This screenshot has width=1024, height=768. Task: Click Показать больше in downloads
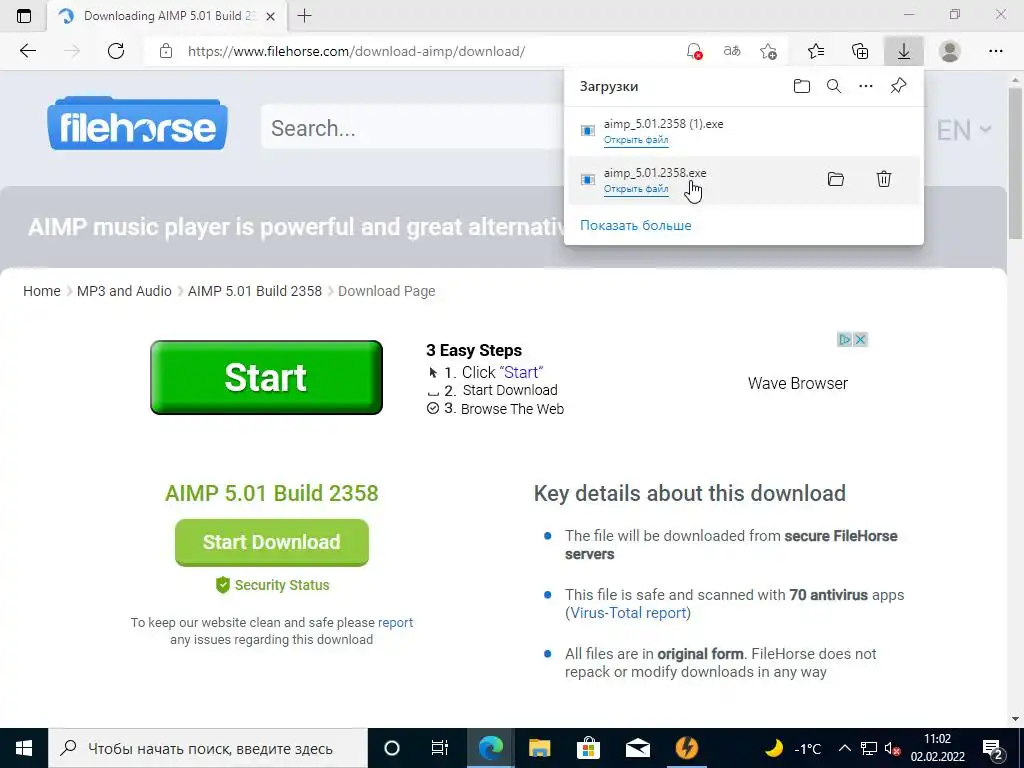coord(635,225)
